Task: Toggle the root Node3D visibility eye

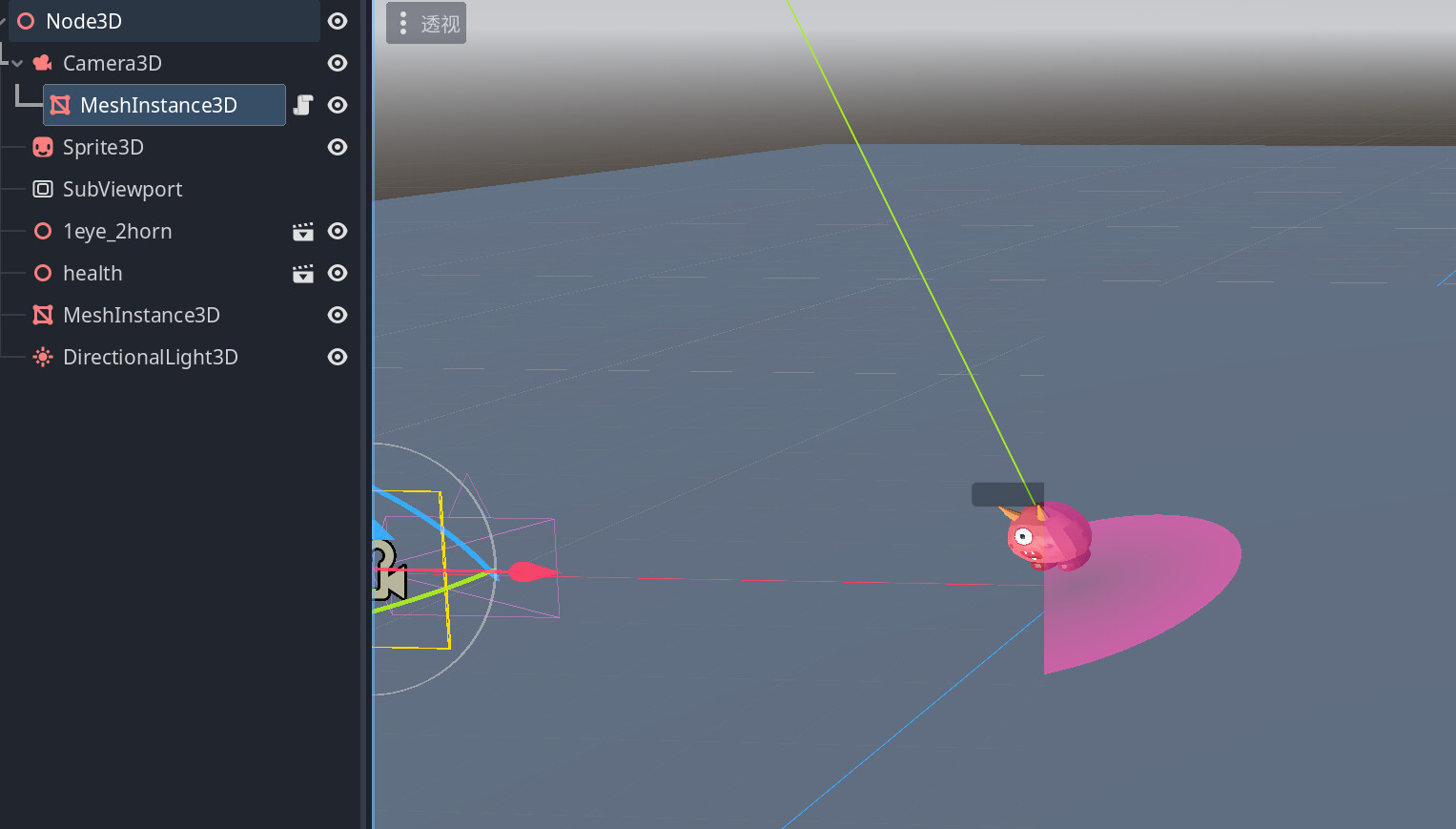Action: 338,21
